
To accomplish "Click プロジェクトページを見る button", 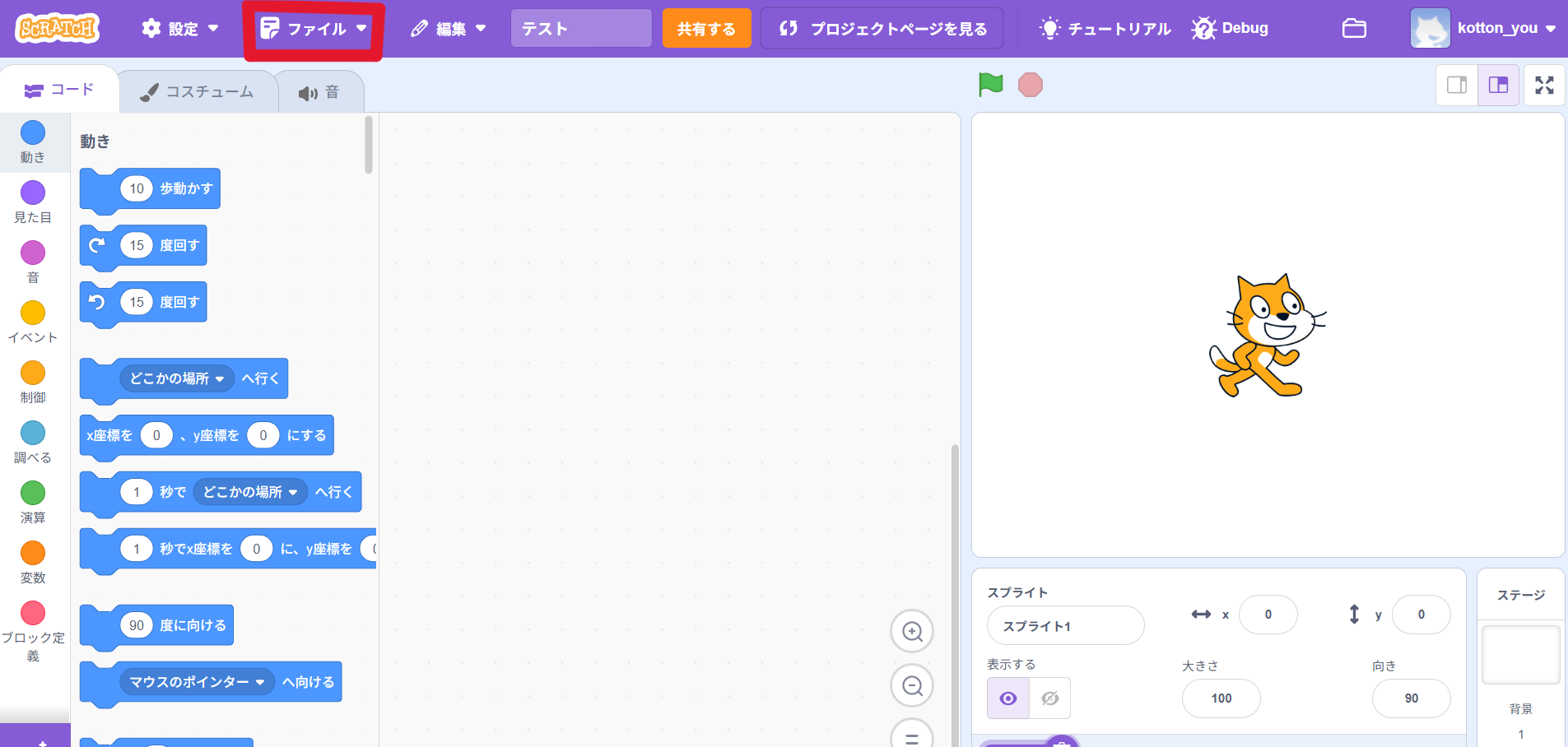I will 882,29.
